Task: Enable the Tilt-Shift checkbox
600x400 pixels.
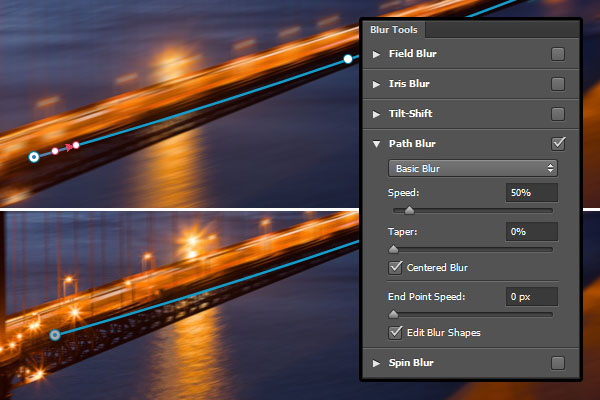Action: tap(558, 114)
